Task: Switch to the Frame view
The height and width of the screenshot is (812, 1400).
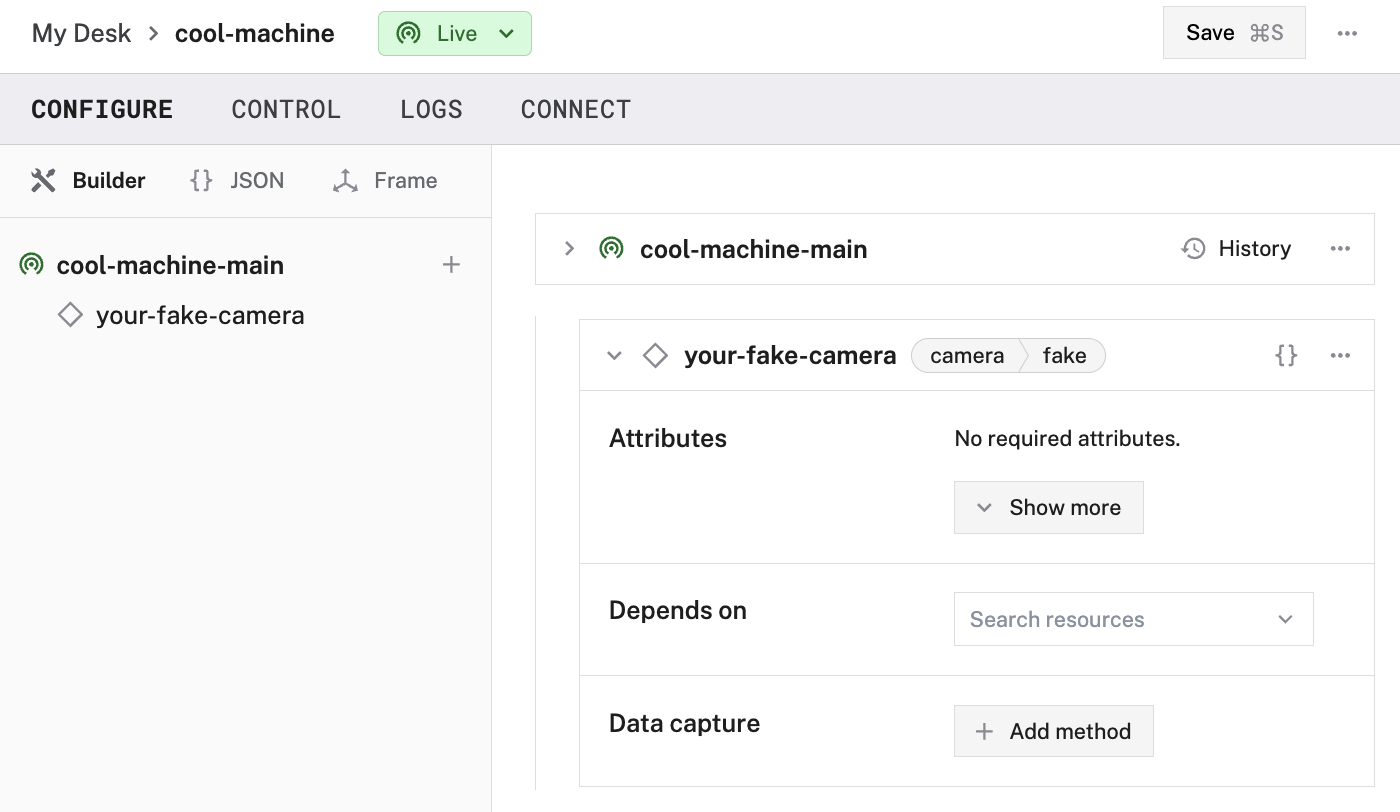Action: (x=384, y=180)
